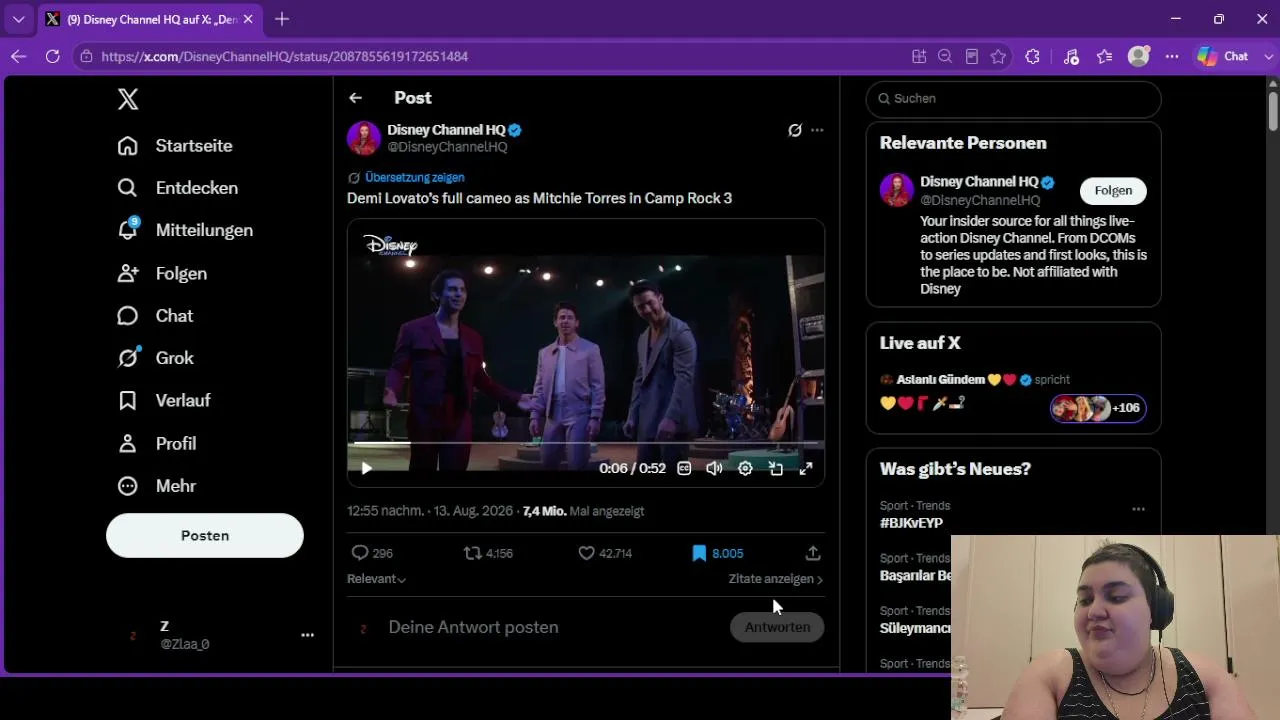
Task: Mute the video volume
Action: 714,468
